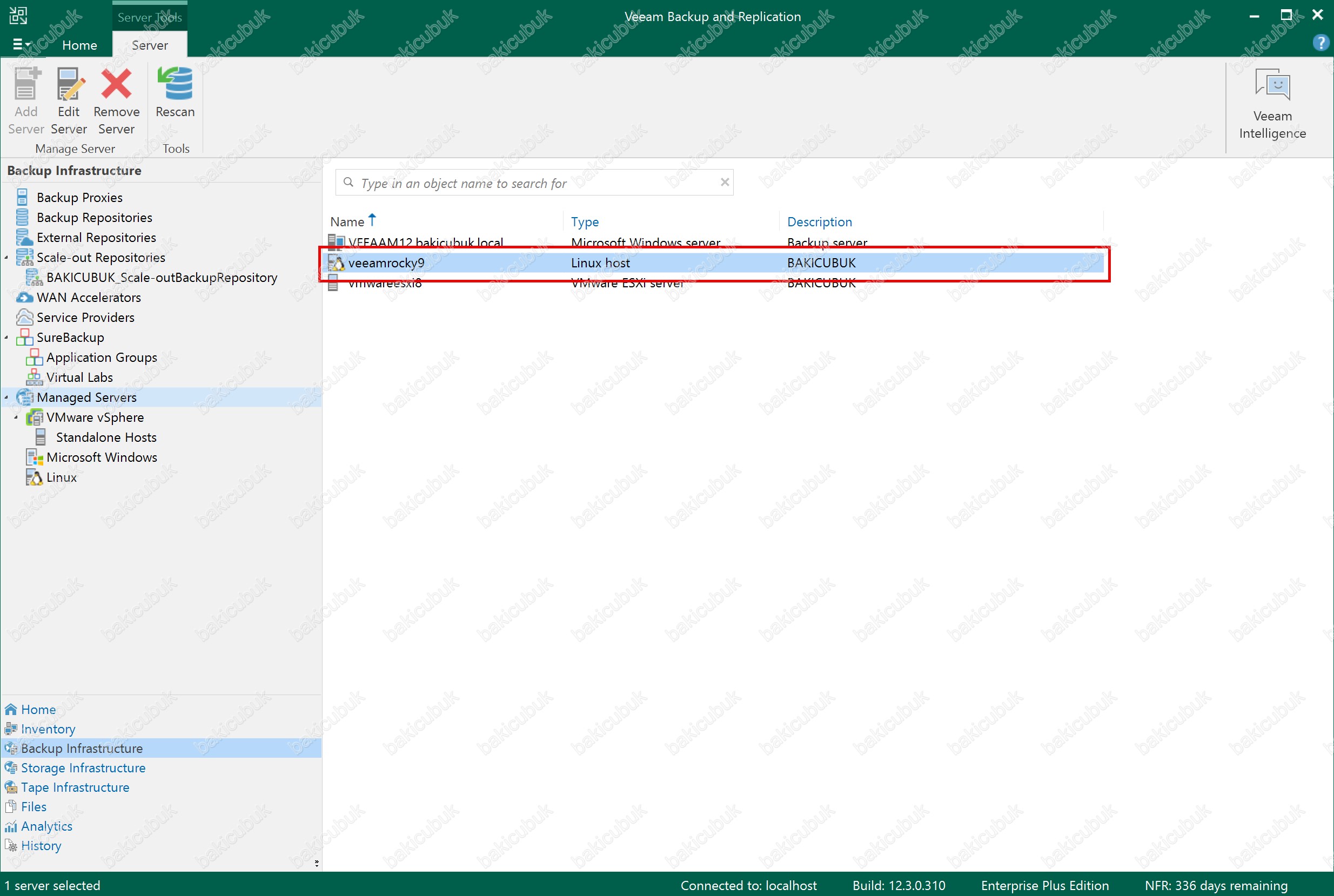Click the VMware vSphere icon

click(x=34, y=417)
